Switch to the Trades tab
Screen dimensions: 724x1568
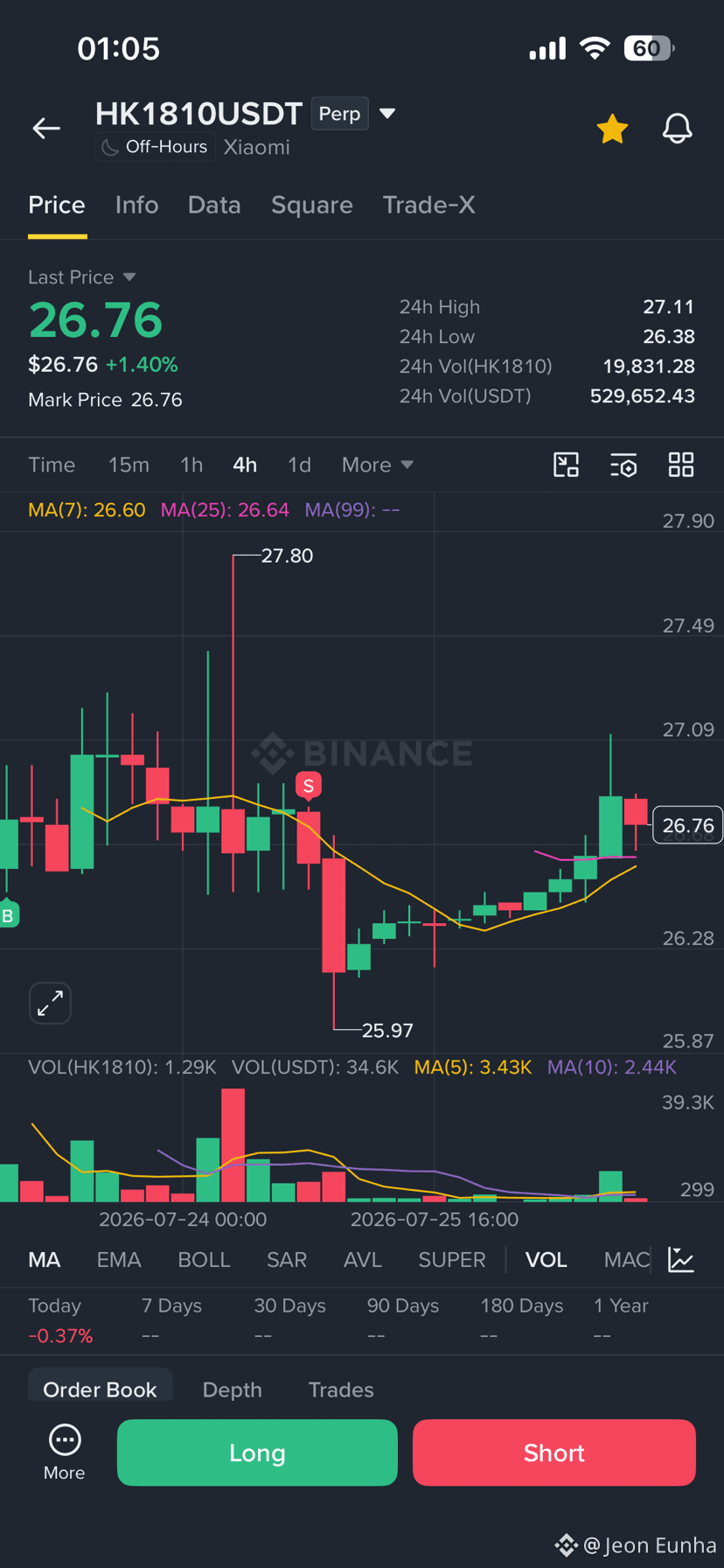tap(341, 1389)
